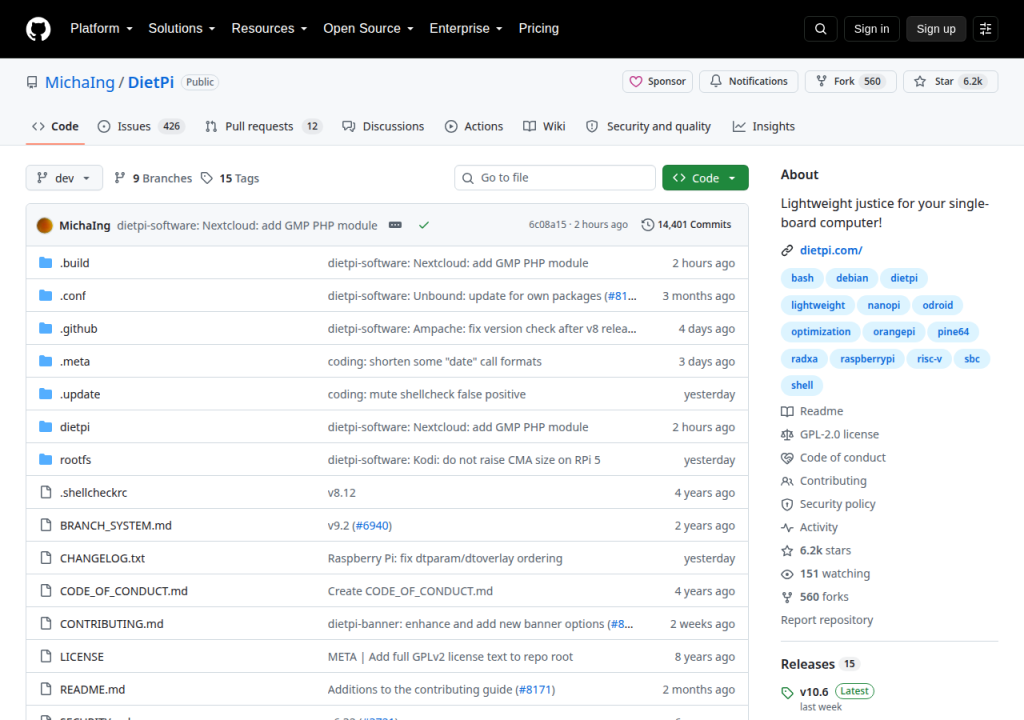Image resolution: width=1024 pixels, height=720 pixels.
Task: Expand the Solutions menu
Action: (x=182, y=29)
